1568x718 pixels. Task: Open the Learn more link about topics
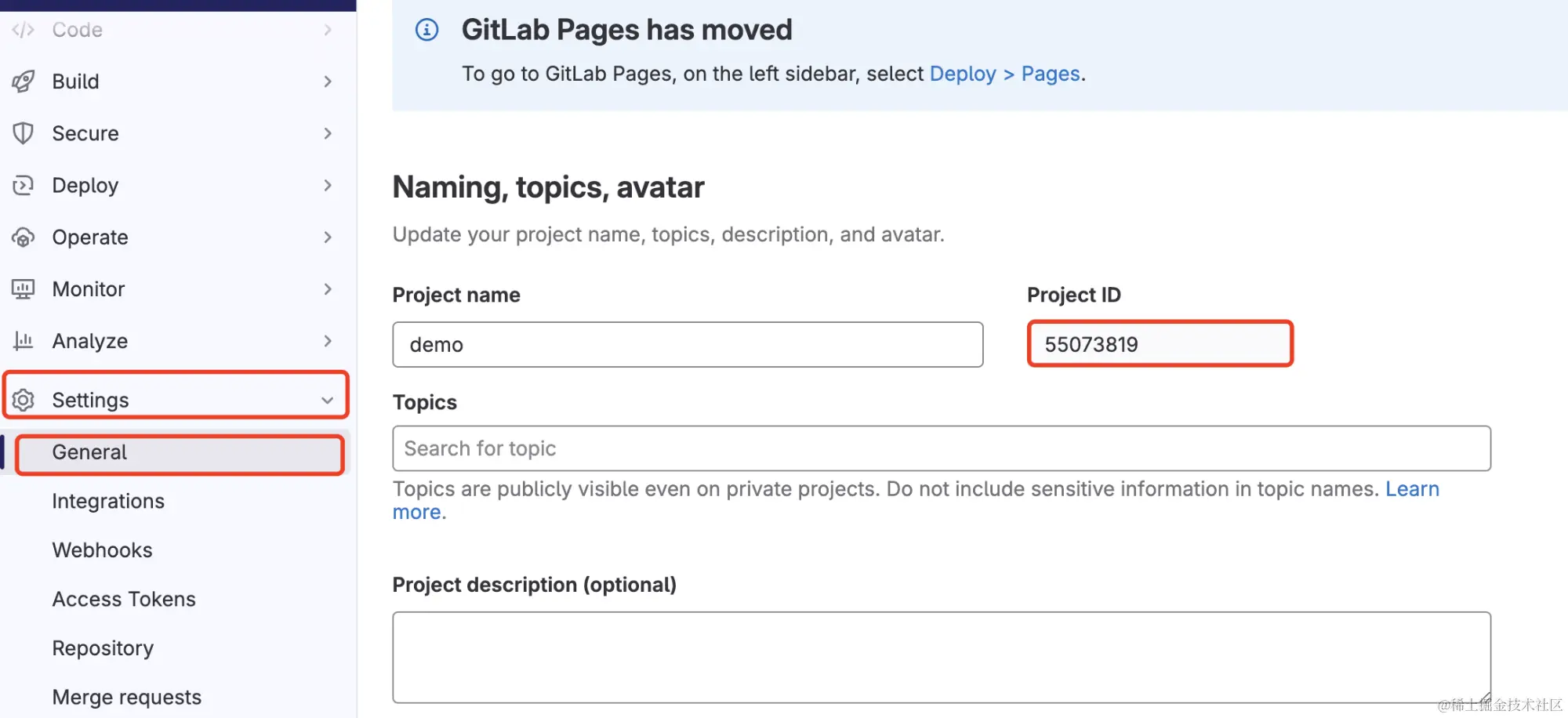1411,489
